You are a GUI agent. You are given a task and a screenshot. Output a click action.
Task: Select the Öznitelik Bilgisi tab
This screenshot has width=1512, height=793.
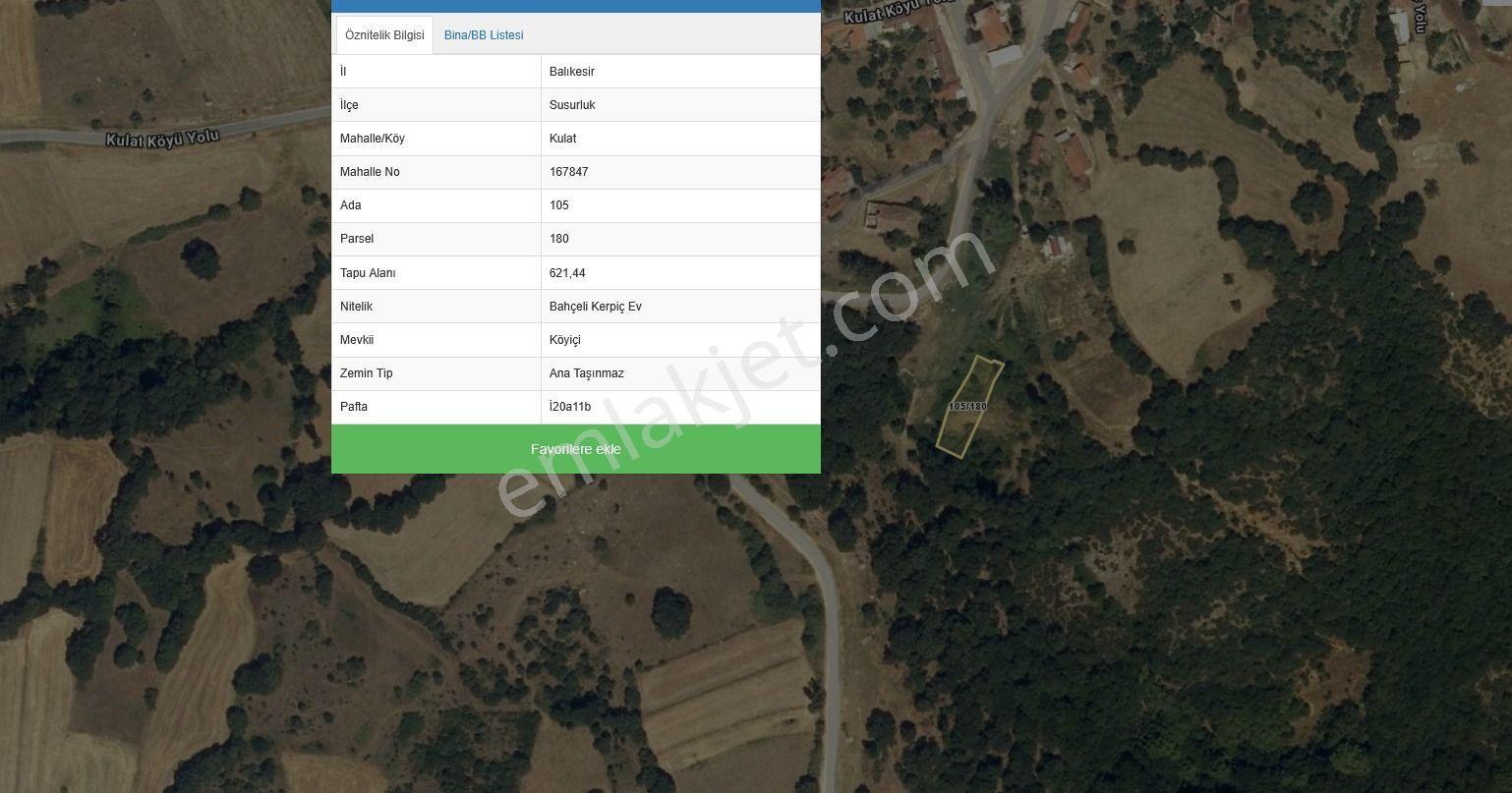click(x=384, y=35)
